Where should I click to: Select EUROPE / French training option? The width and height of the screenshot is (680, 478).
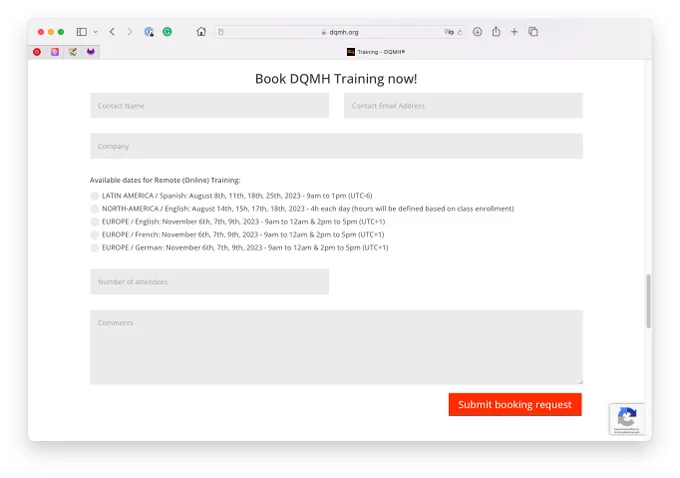(x=94, y=235)
